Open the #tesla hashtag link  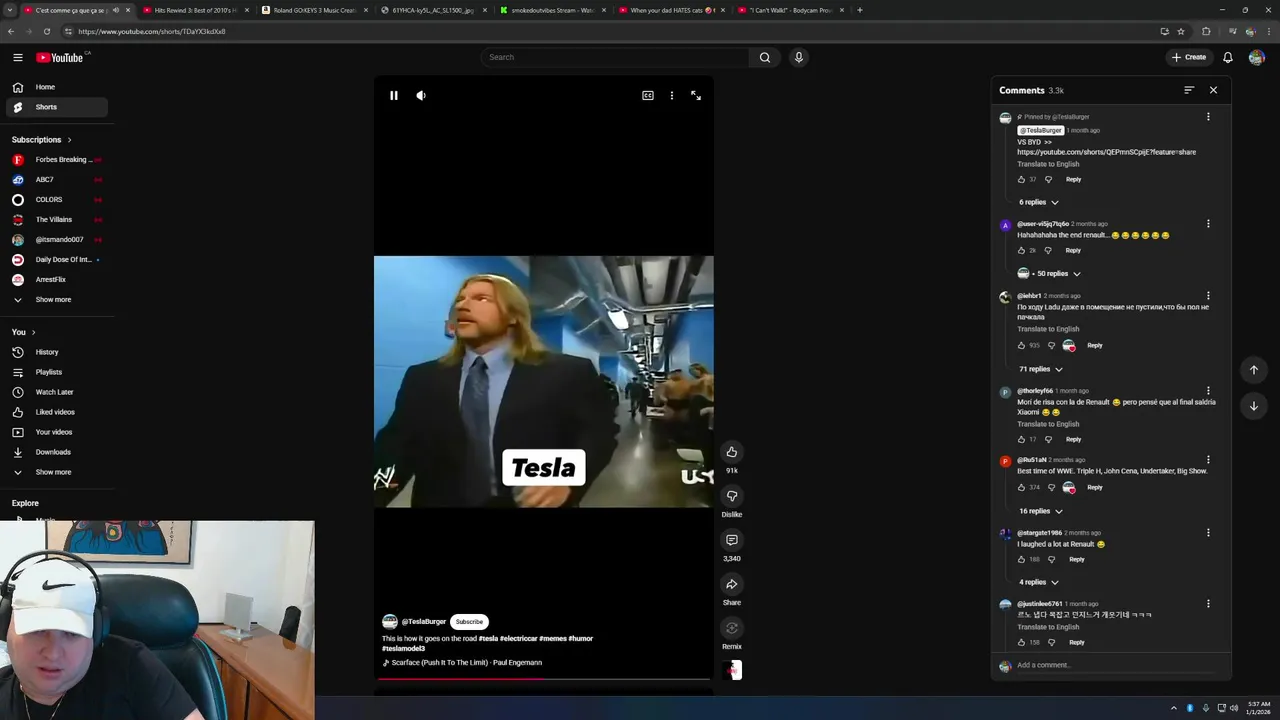click(x=488, y=638)
